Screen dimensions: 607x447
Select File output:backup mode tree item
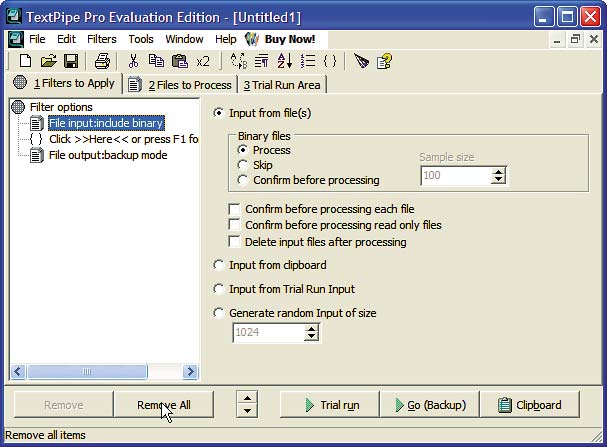(108, 155)
